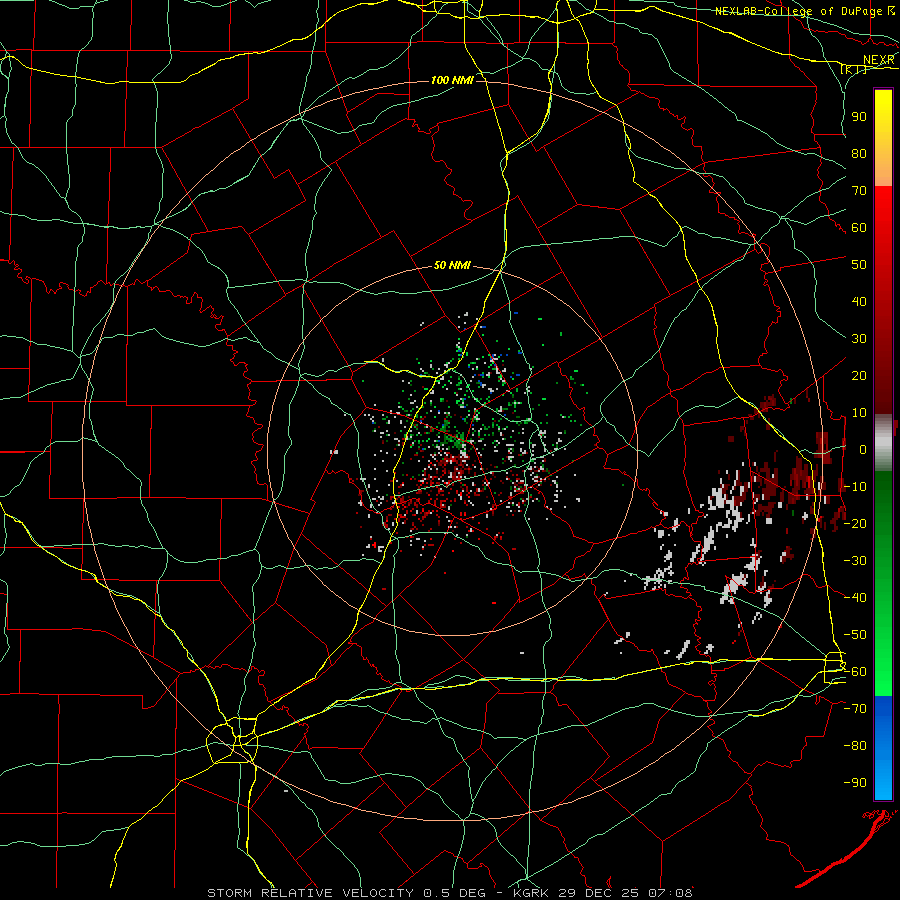Click the positive 30 scale value

pyautogui.click(x=859, y=339)
